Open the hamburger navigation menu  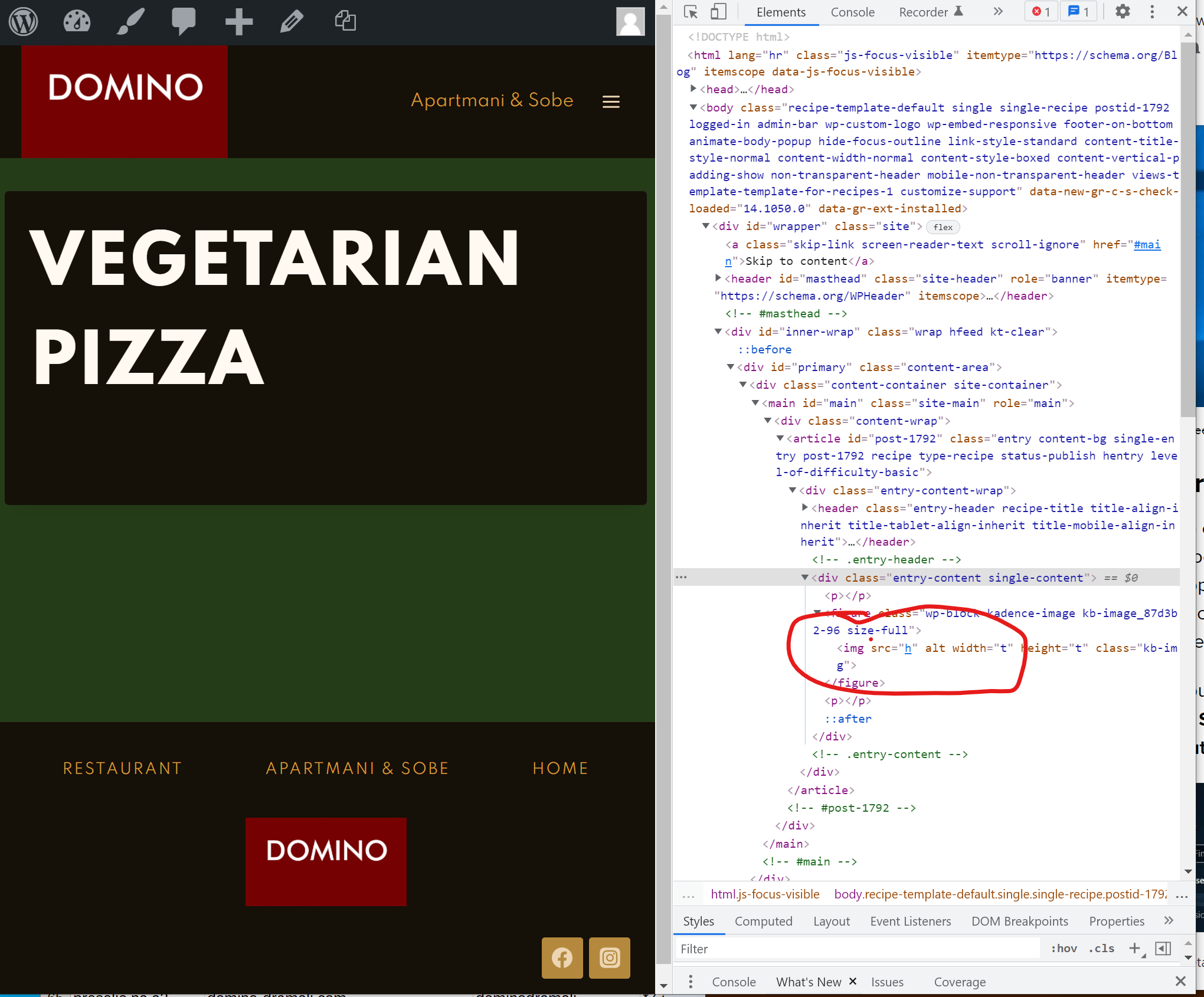pyautogui.click(x=611, y=101)
